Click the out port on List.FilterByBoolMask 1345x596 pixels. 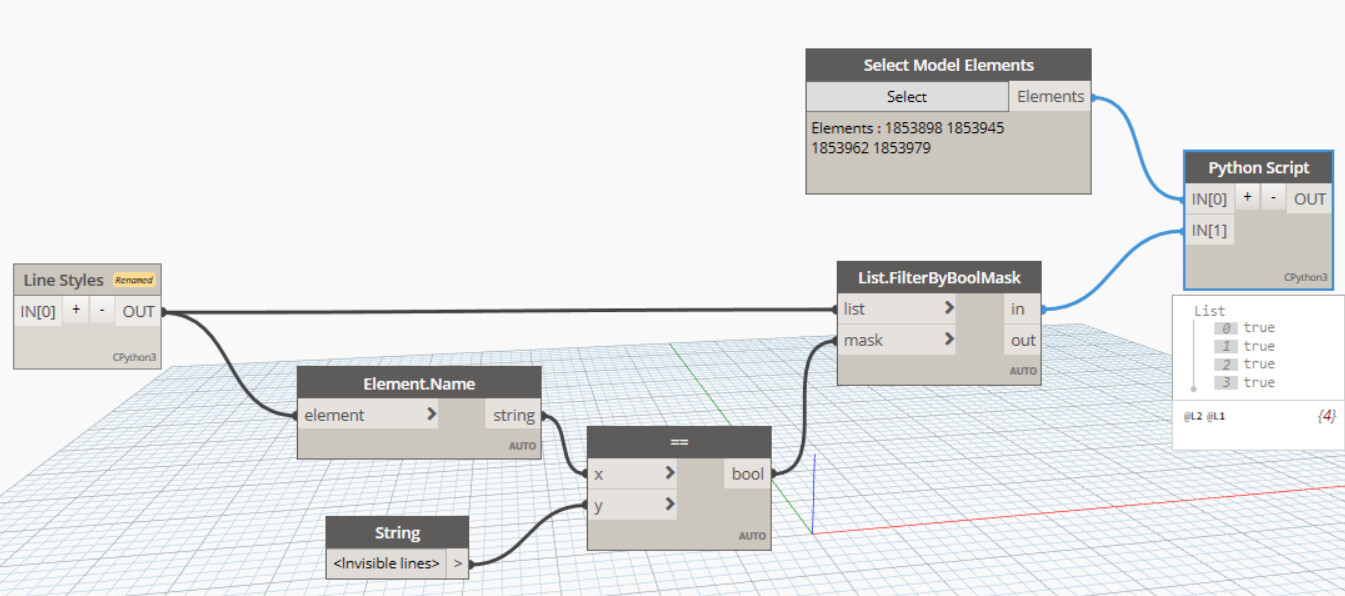1022,340
